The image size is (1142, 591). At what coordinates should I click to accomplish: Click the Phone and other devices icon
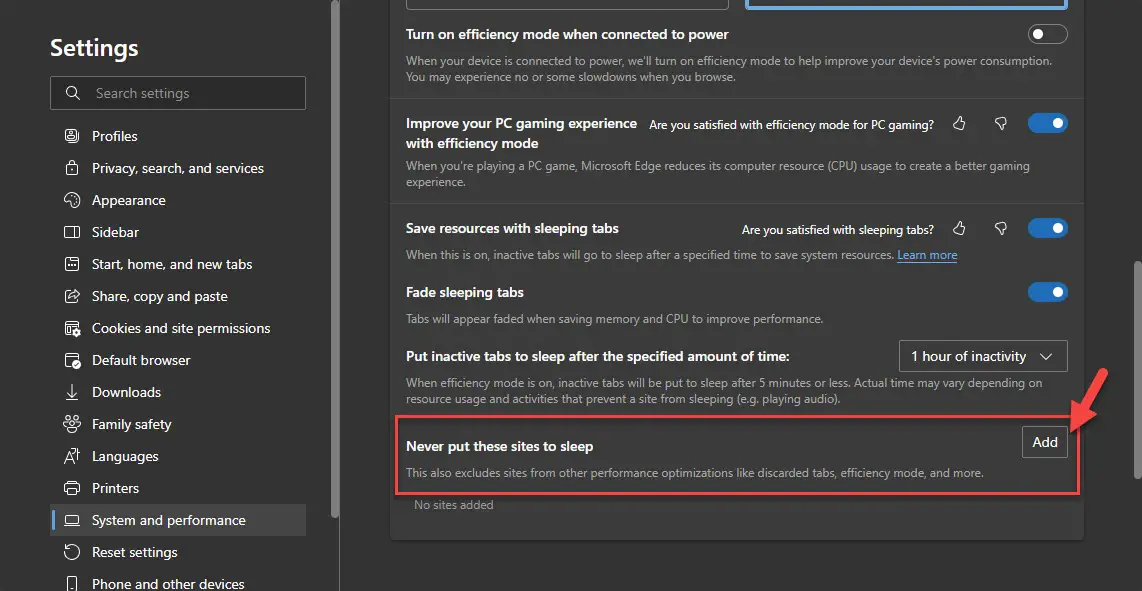[71, 584]
